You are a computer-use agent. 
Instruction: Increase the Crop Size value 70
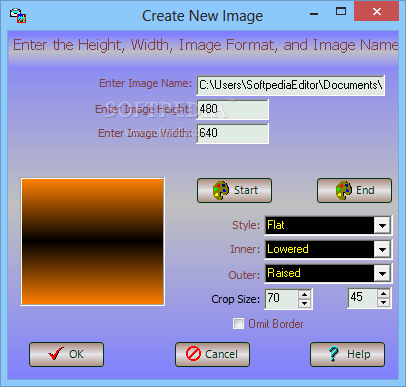pyautogui.click(x=304, y=294)
